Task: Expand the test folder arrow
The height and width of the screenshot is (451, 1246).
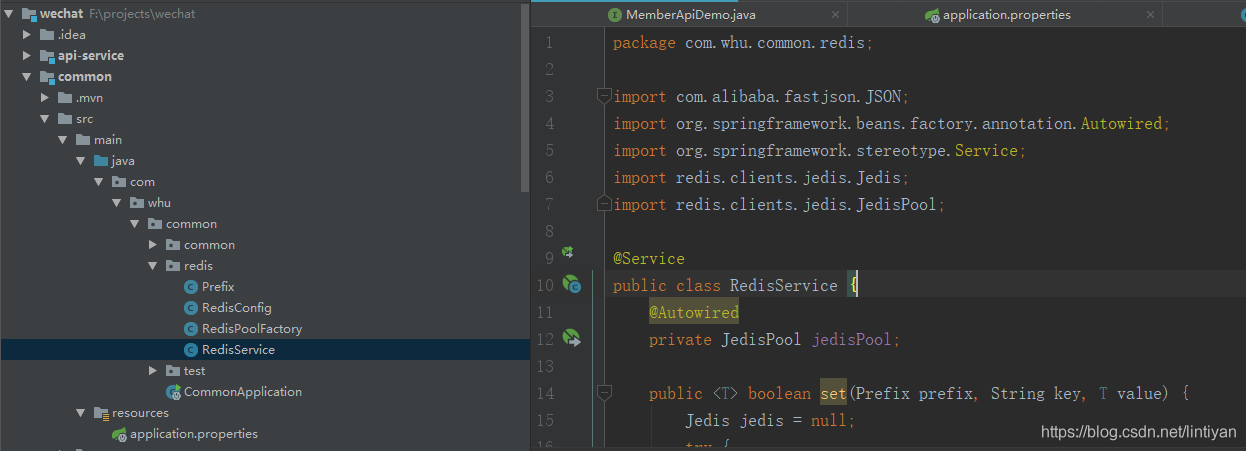Action: point(153,371)
